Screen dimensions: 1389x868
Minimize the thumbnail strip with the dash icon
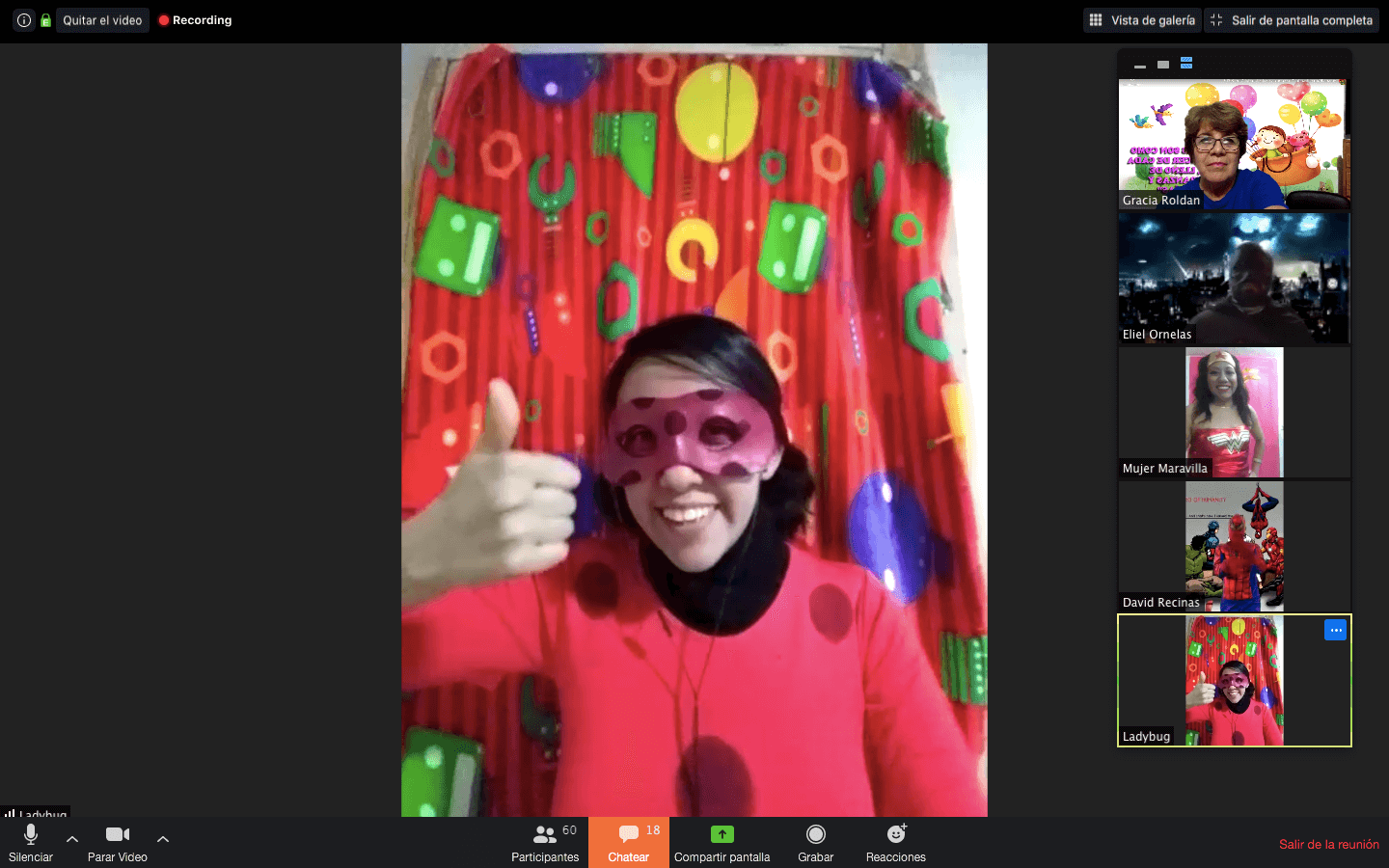pos(1140,65)
